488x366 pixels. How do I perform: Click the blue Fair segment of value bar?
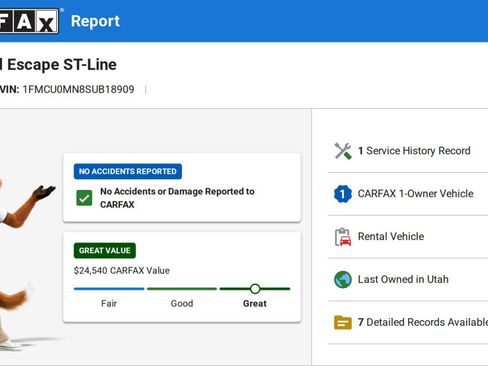(x=109, y=289)
